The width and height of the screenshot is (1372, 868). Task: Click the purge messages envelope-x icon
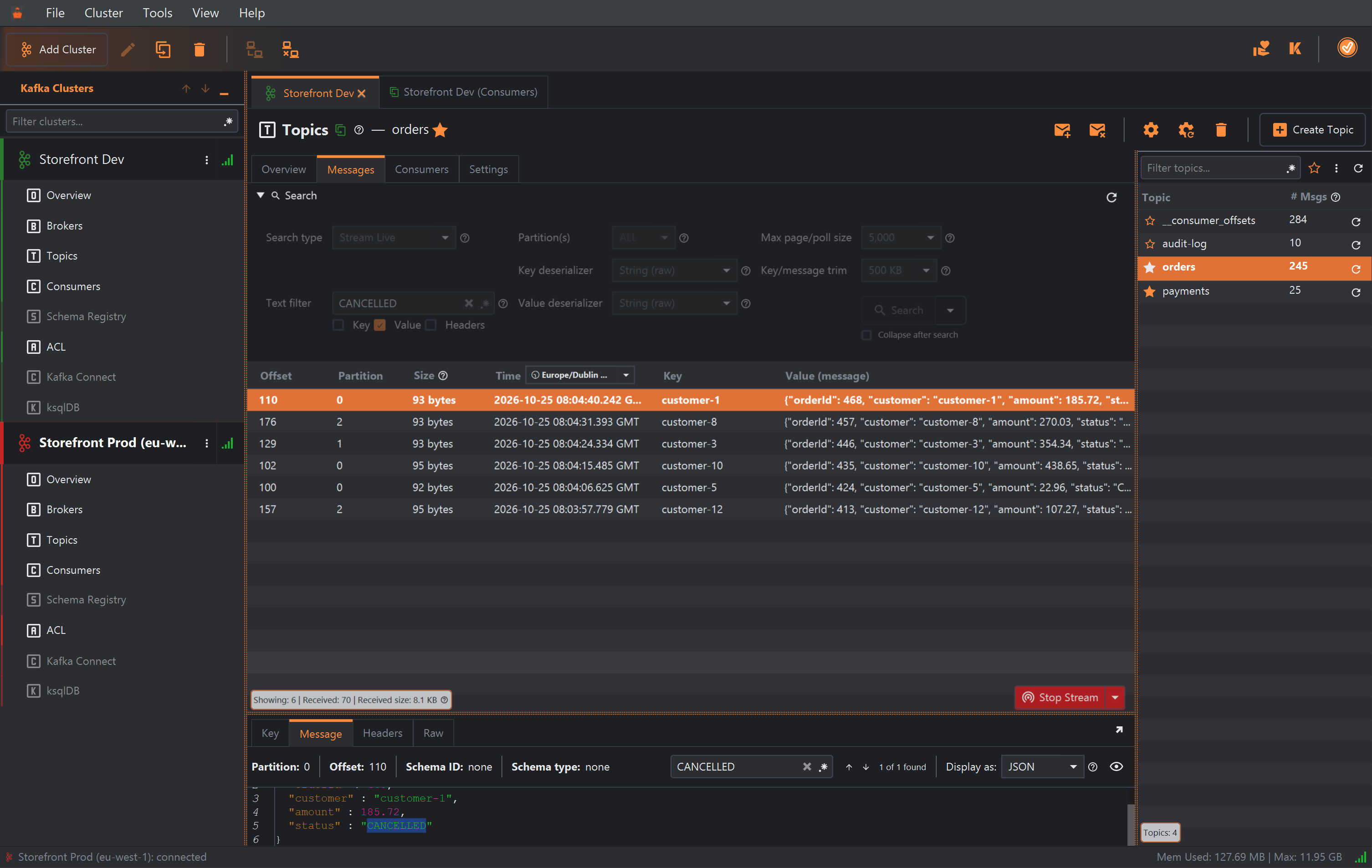pyautogui.click(x=1097, y=130)
